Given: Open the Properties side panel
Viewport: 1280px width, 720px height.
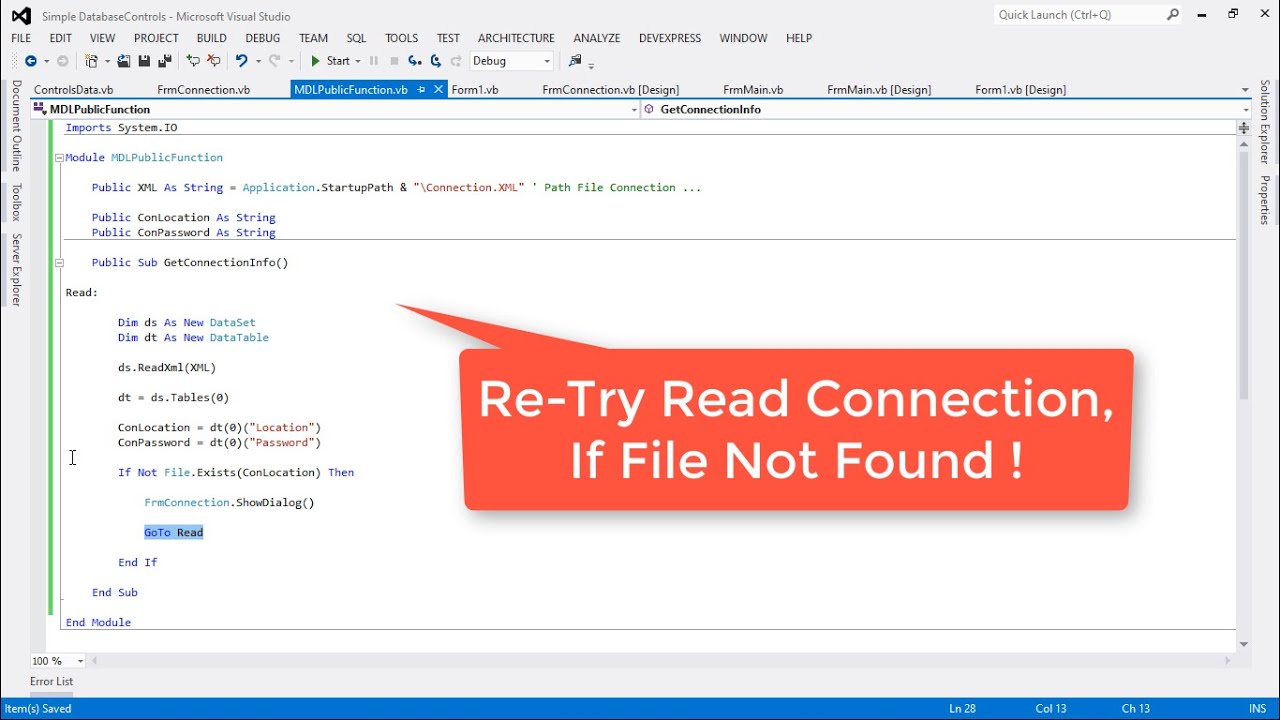Looking at the screenshot, I should tap(1265, 200).
